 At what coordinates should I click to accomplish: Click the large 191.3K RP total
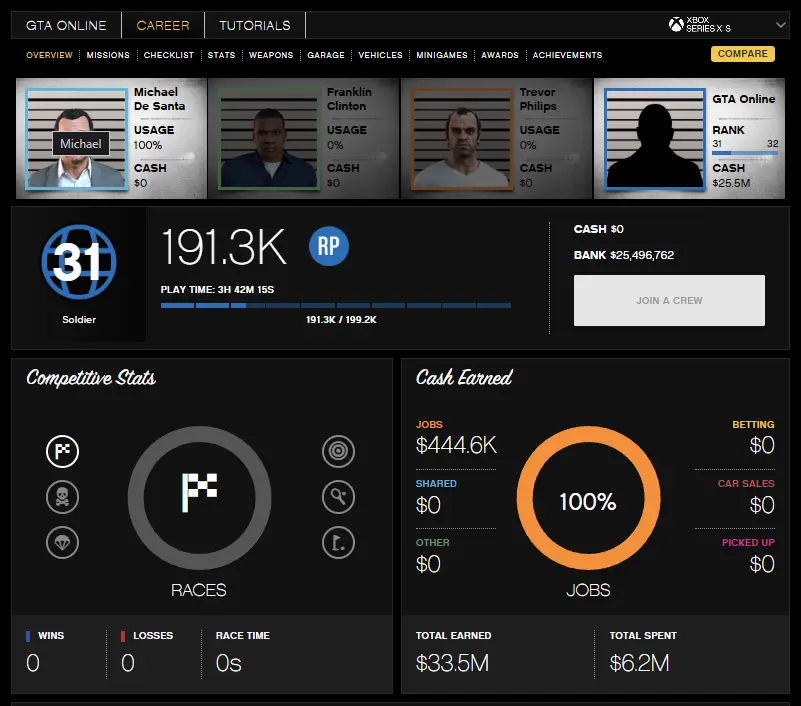[x=224, y=247]
